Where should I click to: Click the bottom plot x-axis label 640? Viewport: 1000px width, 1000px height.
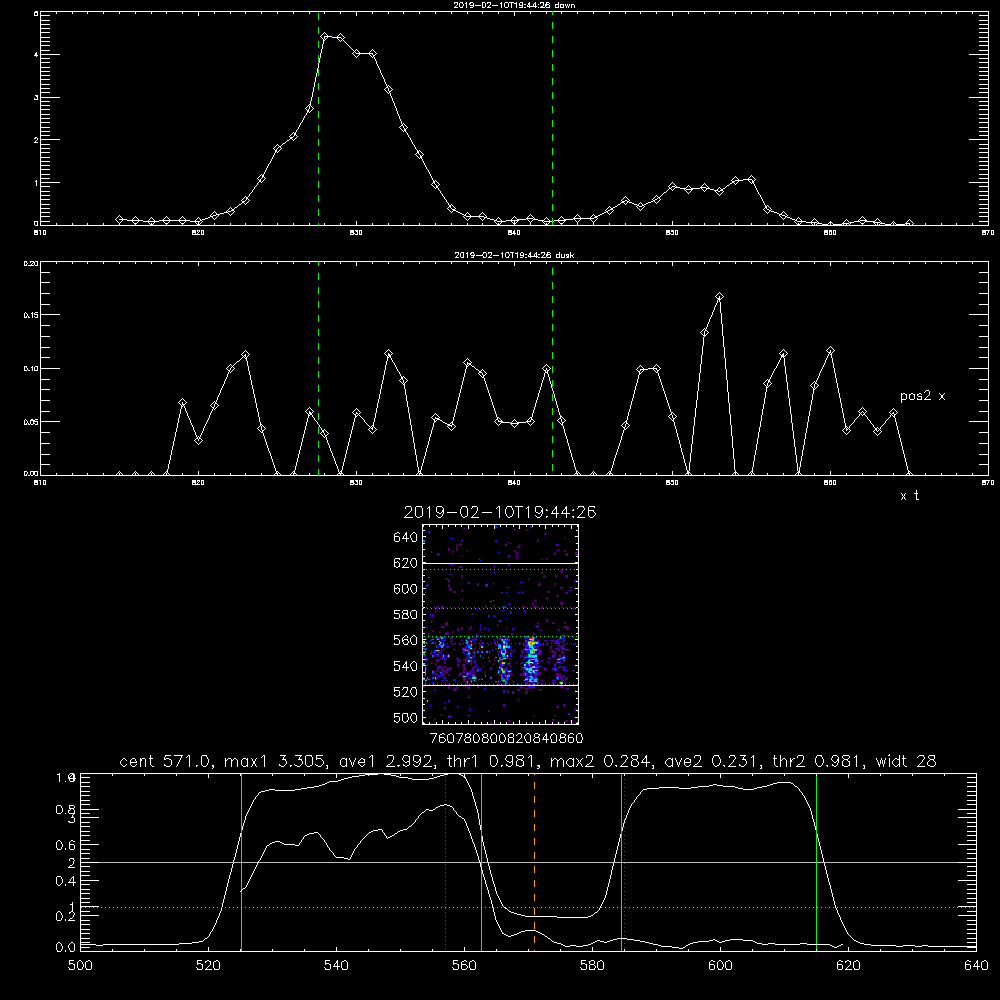[x=976, y=966]
